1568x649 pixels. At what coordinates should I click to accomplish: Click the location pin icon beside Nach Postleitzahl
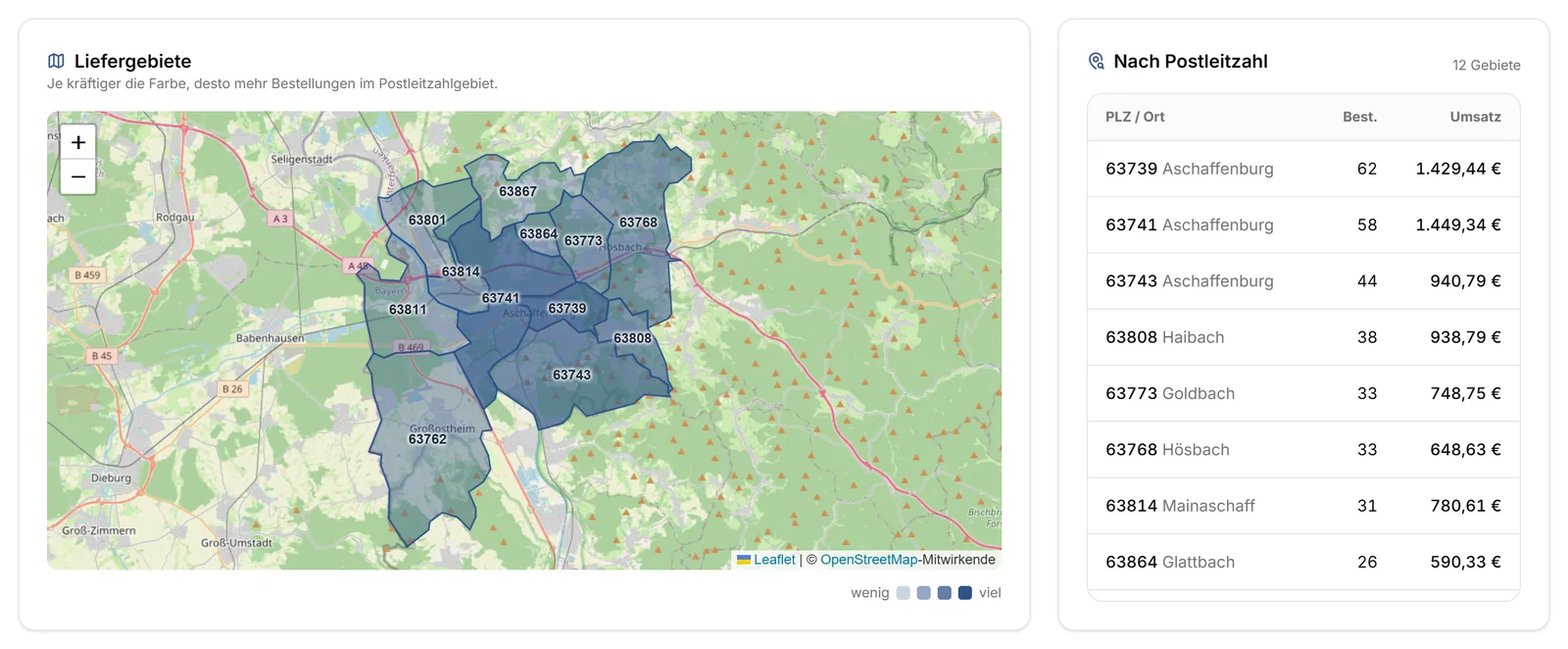1096,61
